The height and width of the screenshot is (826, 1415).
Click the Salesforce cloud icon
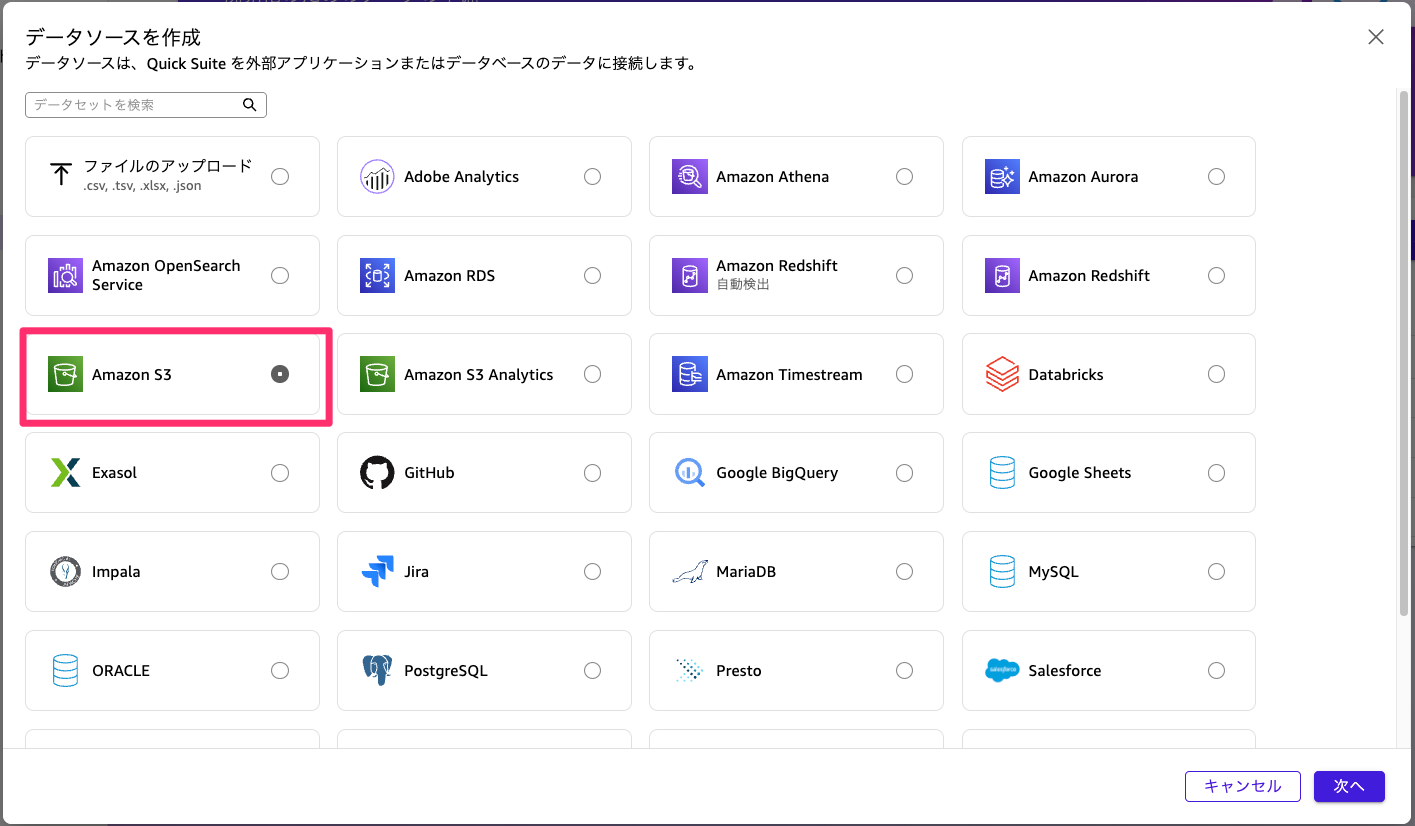[1002, 670]
